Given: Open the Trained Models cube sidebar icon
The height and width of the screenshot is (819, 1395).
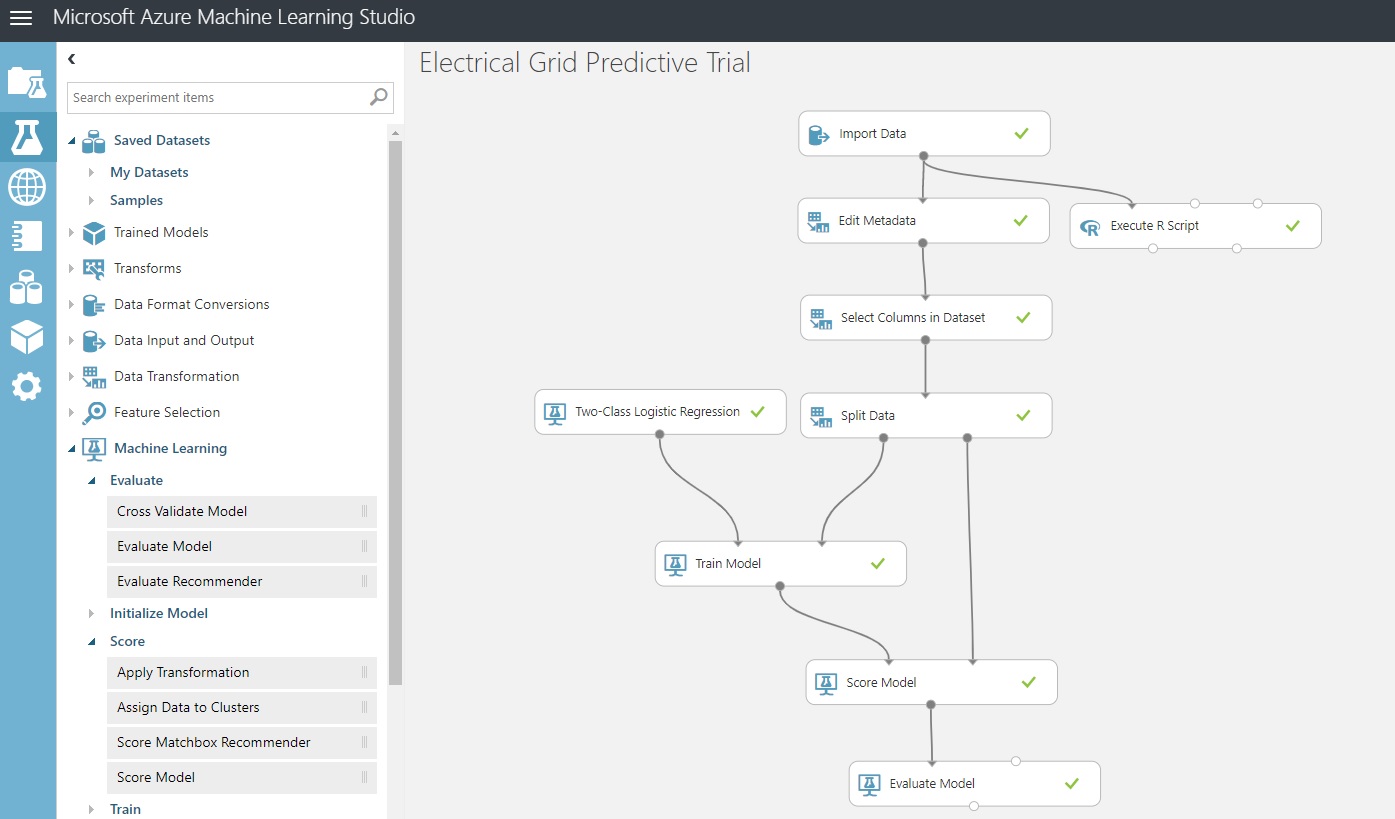Looking at the screenshot, I should point(27,338).
